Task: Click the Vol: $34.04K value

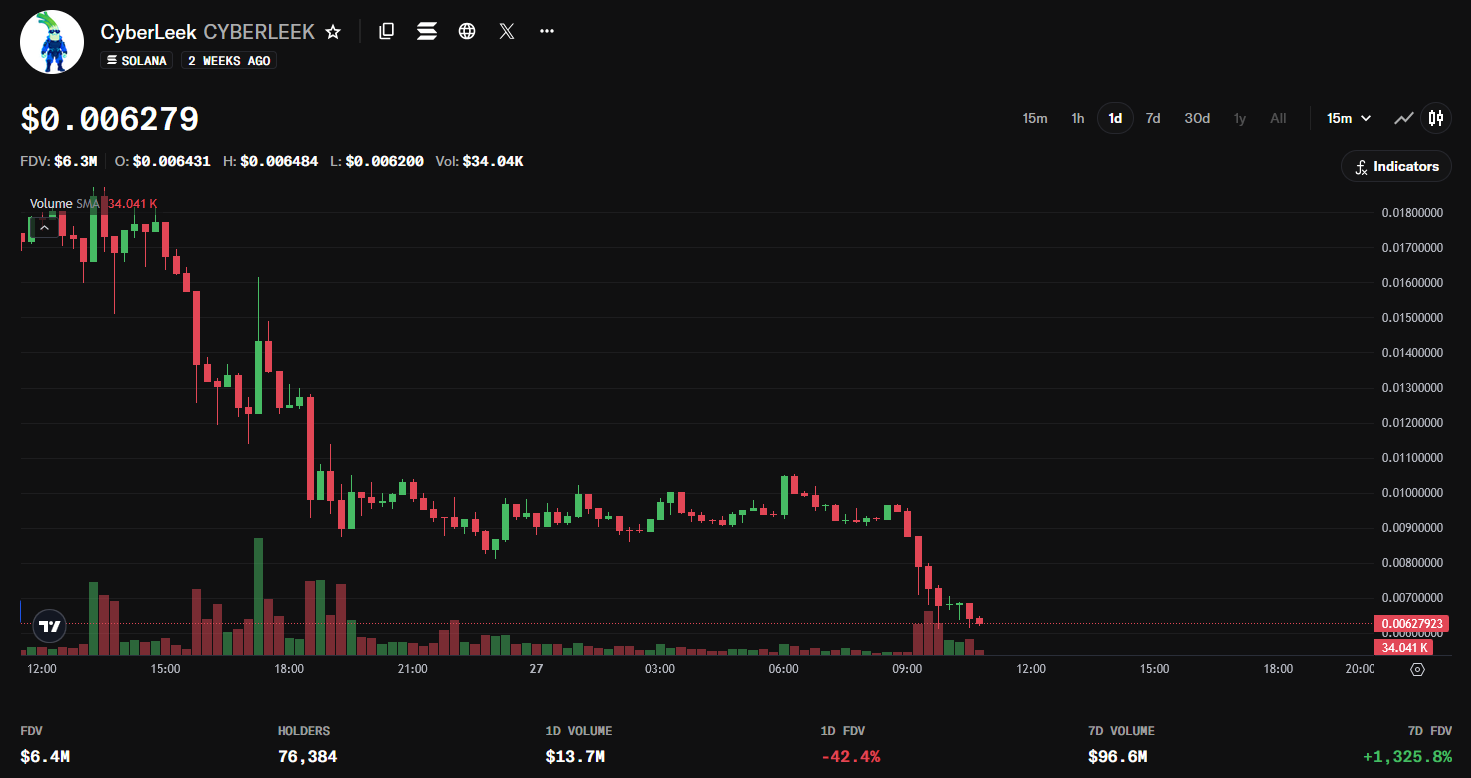Action: click(479, 160)
